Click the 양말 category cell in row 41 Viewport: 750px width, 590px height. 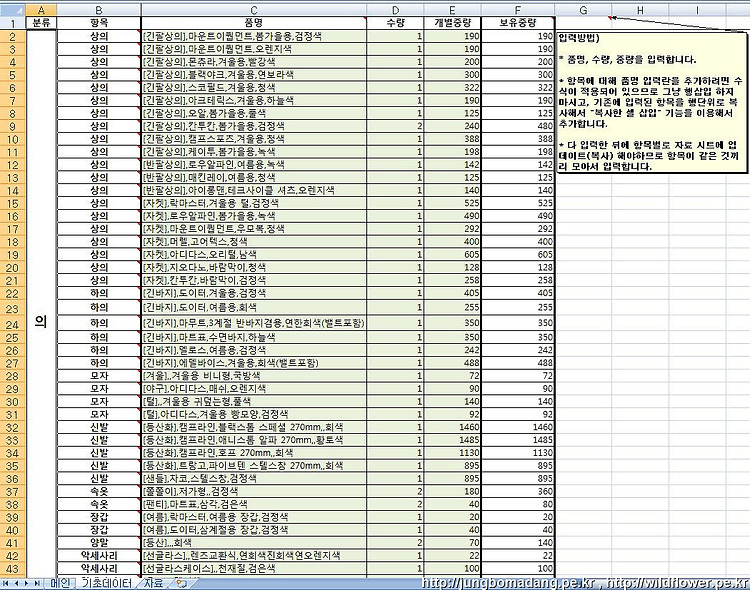pos(99,543)
